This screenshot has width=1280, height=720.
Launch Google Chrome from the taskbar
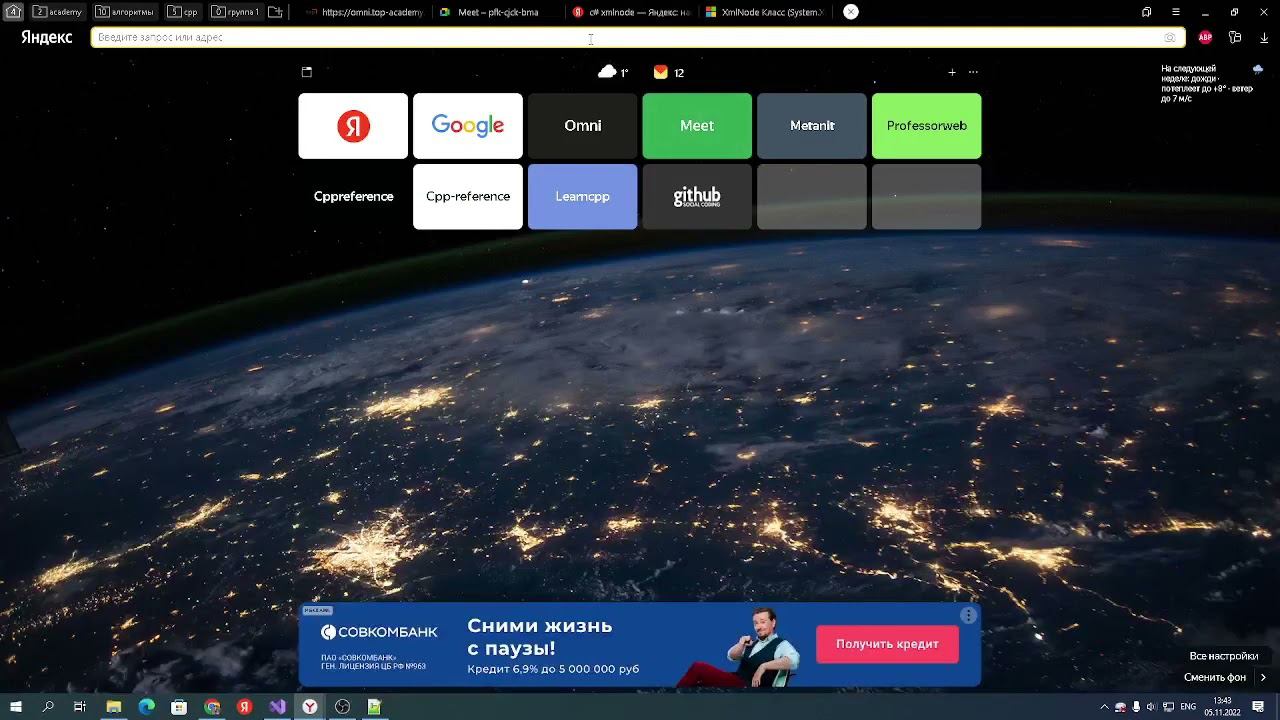click(x=212, y=707)
